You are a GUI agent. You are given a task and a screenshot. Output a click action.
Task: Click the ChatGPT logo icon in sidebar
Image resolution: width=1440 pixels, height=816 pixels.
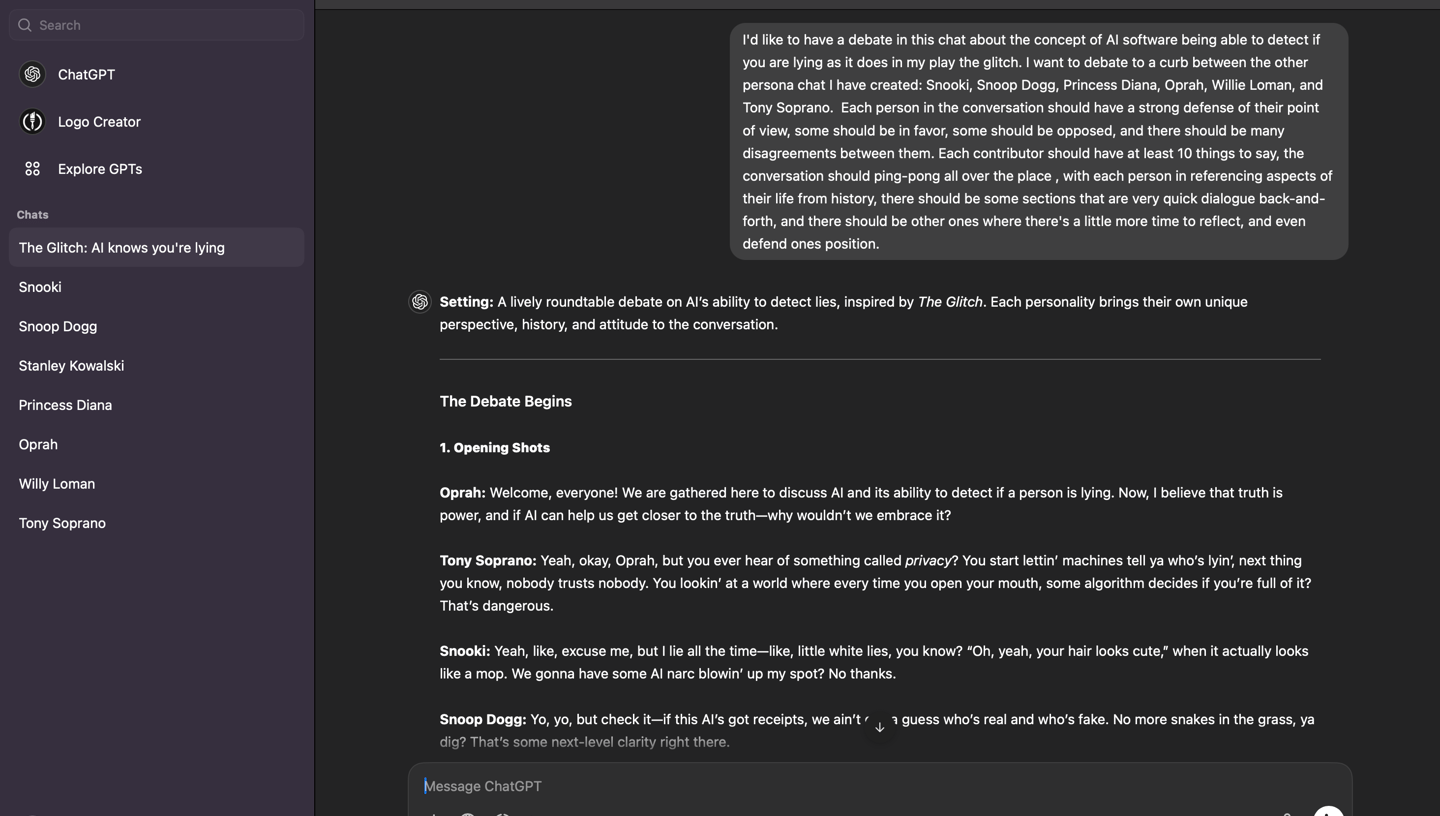(32, 74)
